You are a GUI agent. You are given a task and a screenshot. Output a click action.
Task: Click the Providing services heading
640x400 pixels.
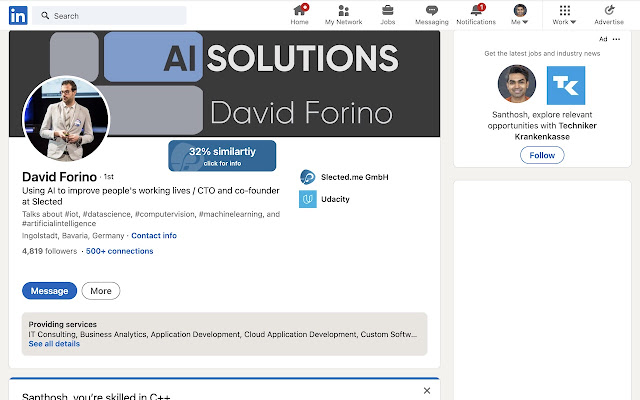62,324
